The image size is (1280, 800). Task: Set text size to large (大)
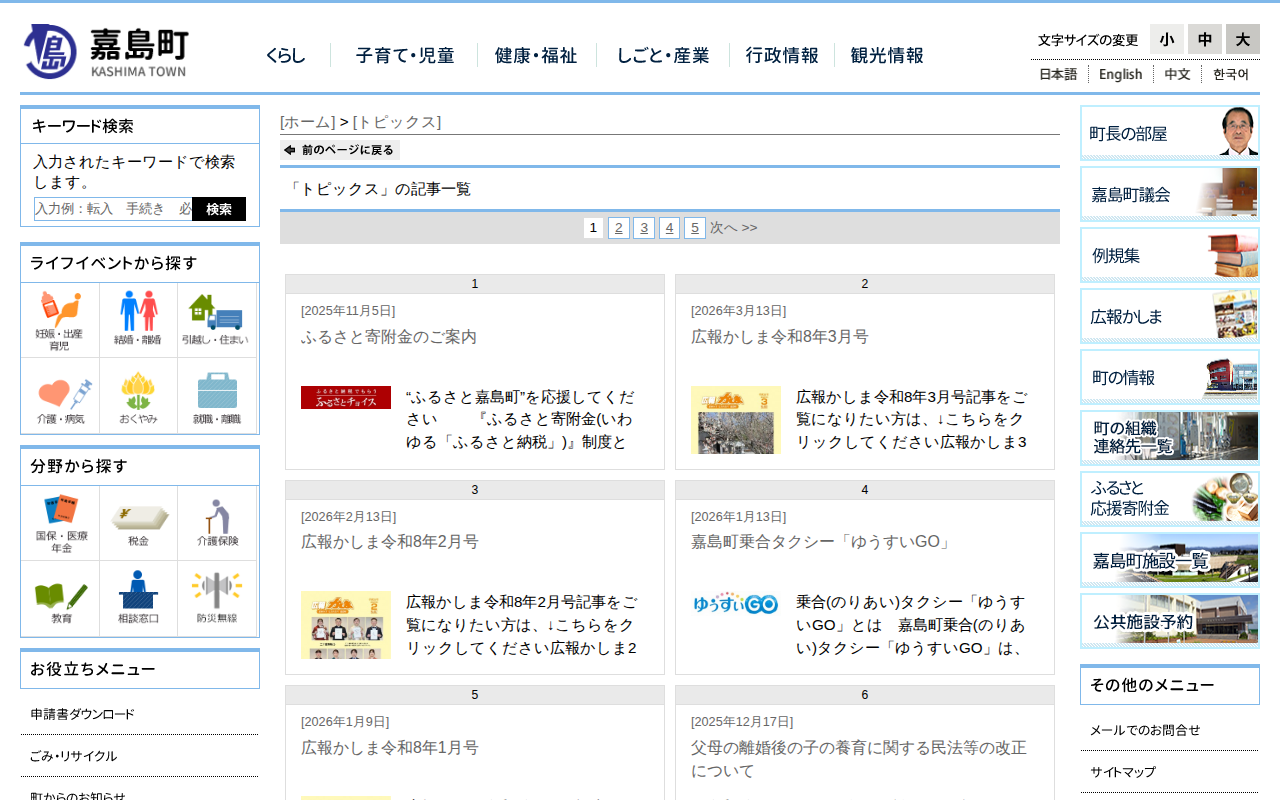click(1242, 39)
